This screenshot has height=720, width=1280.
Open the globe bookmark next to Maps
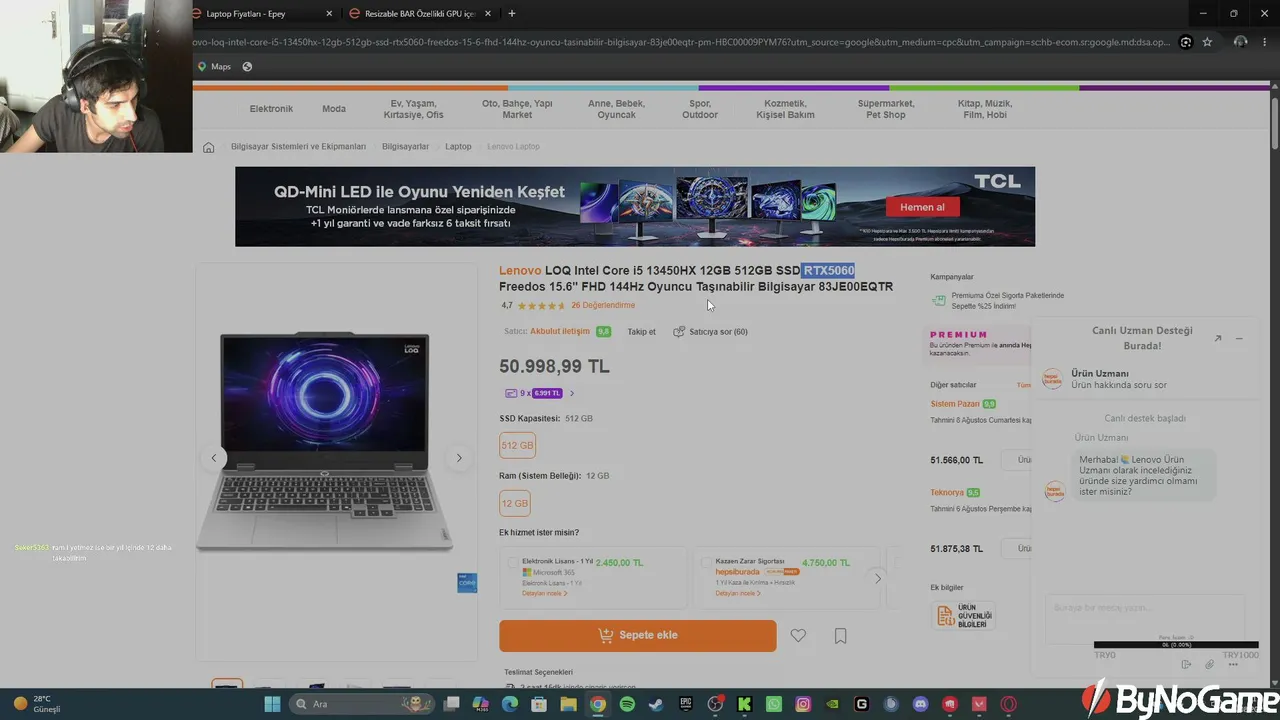point(247,67)
